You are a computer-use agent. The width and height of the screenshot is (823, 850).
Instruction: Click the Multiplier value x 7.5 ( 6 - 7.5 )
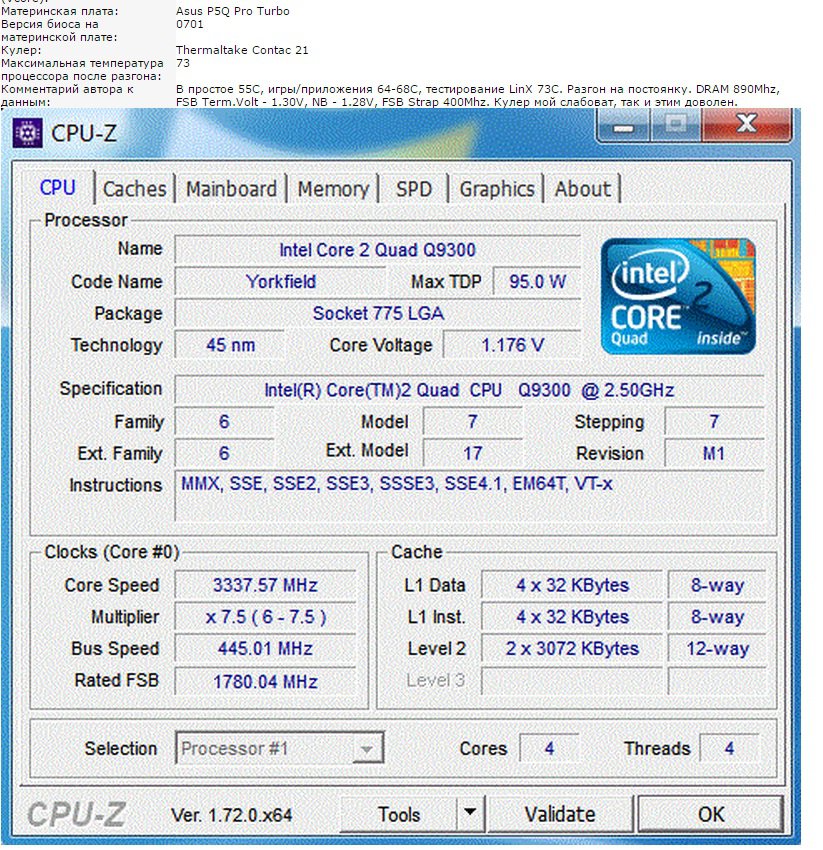[x=265, y=617]
